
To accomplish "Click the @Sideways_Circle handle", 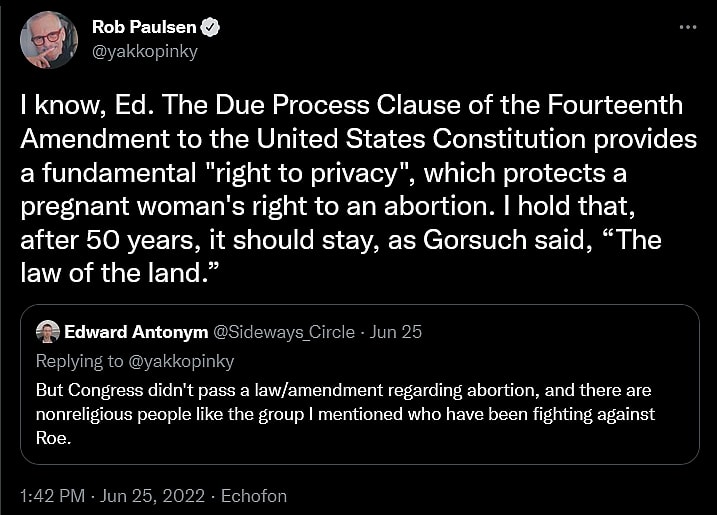I will click(x=284, y=332).
